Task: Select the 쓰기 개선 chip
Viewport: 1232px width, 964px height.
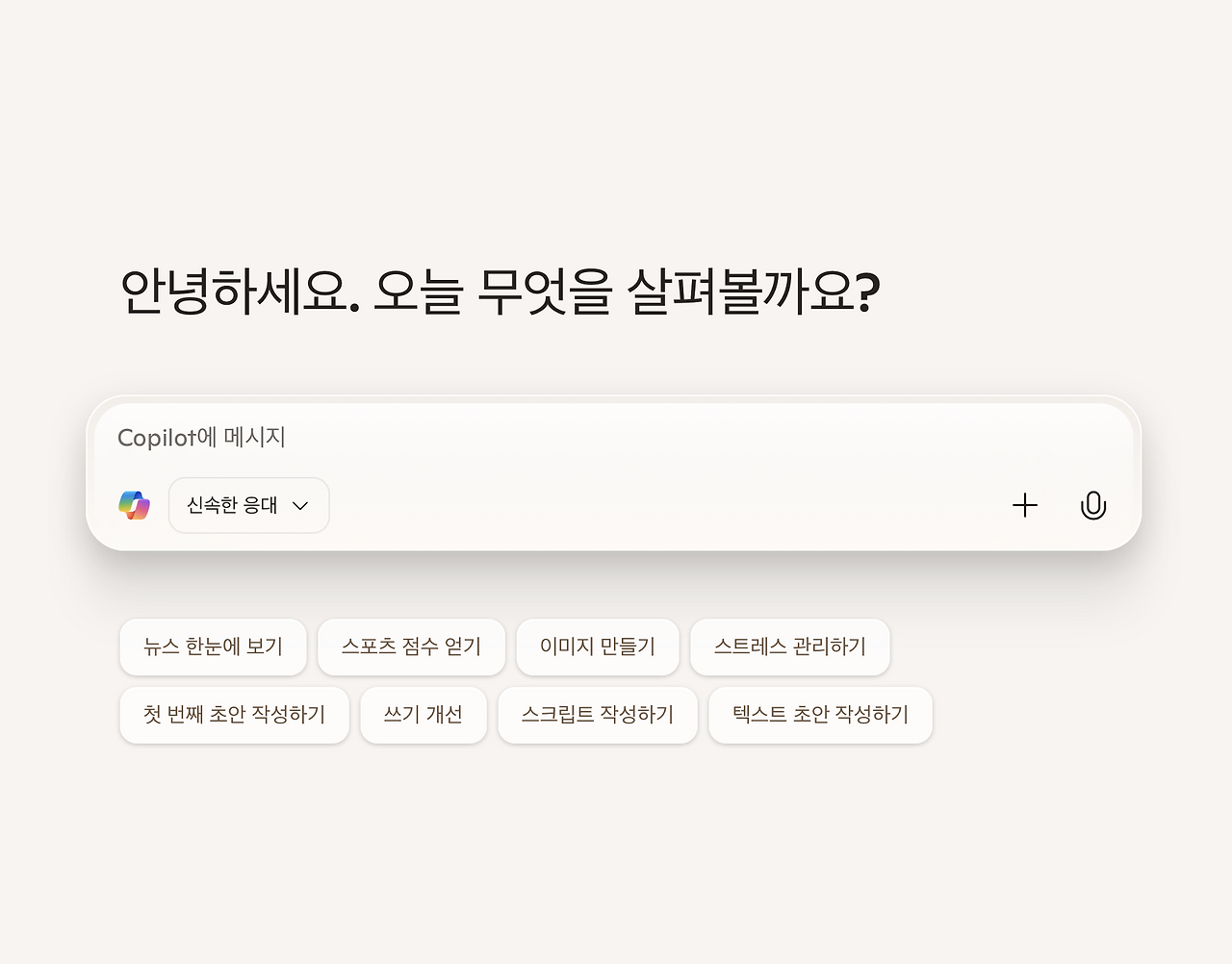Action: [423, 715]
